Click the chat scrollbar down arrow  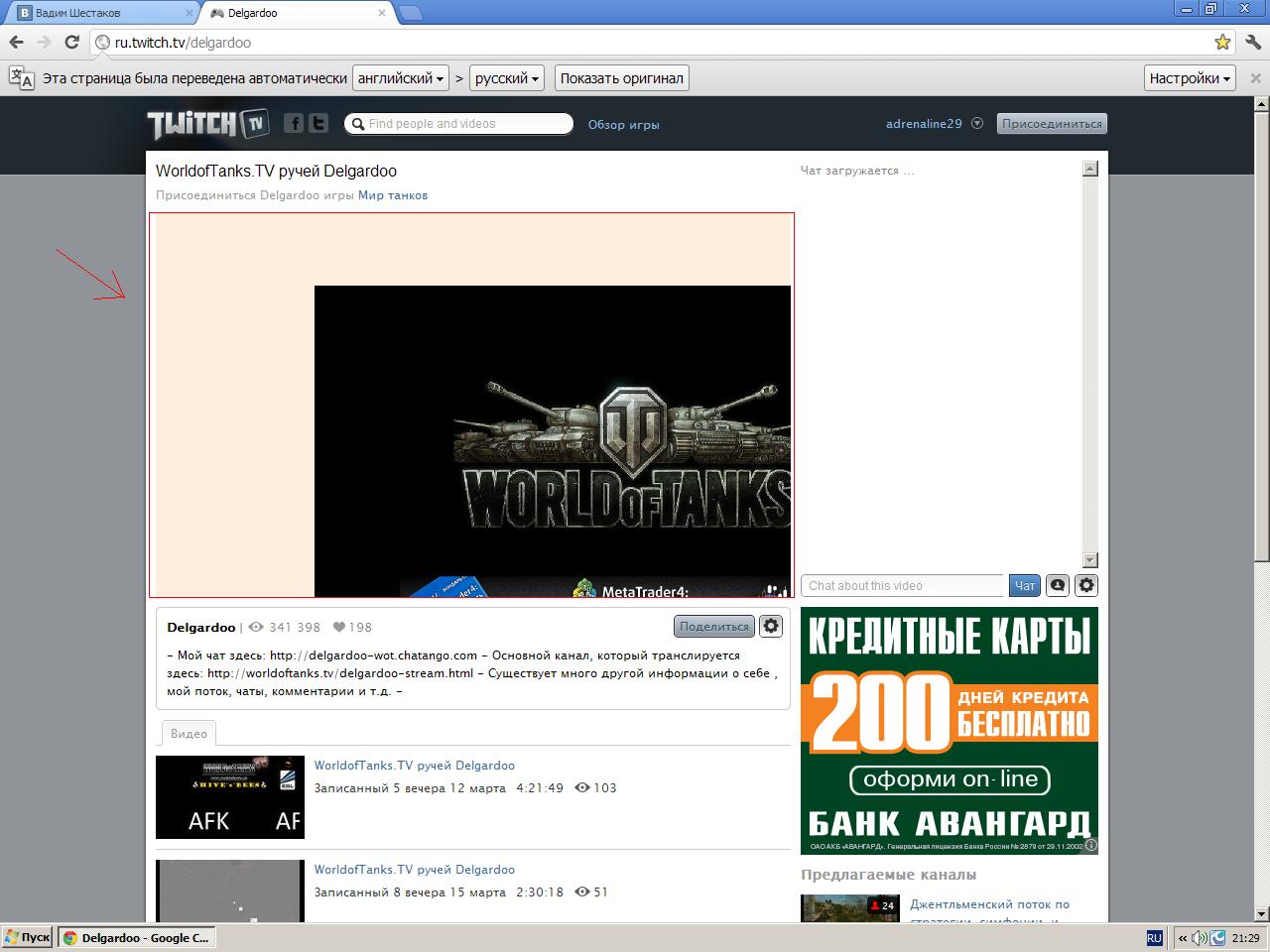tap(1090, 560)
